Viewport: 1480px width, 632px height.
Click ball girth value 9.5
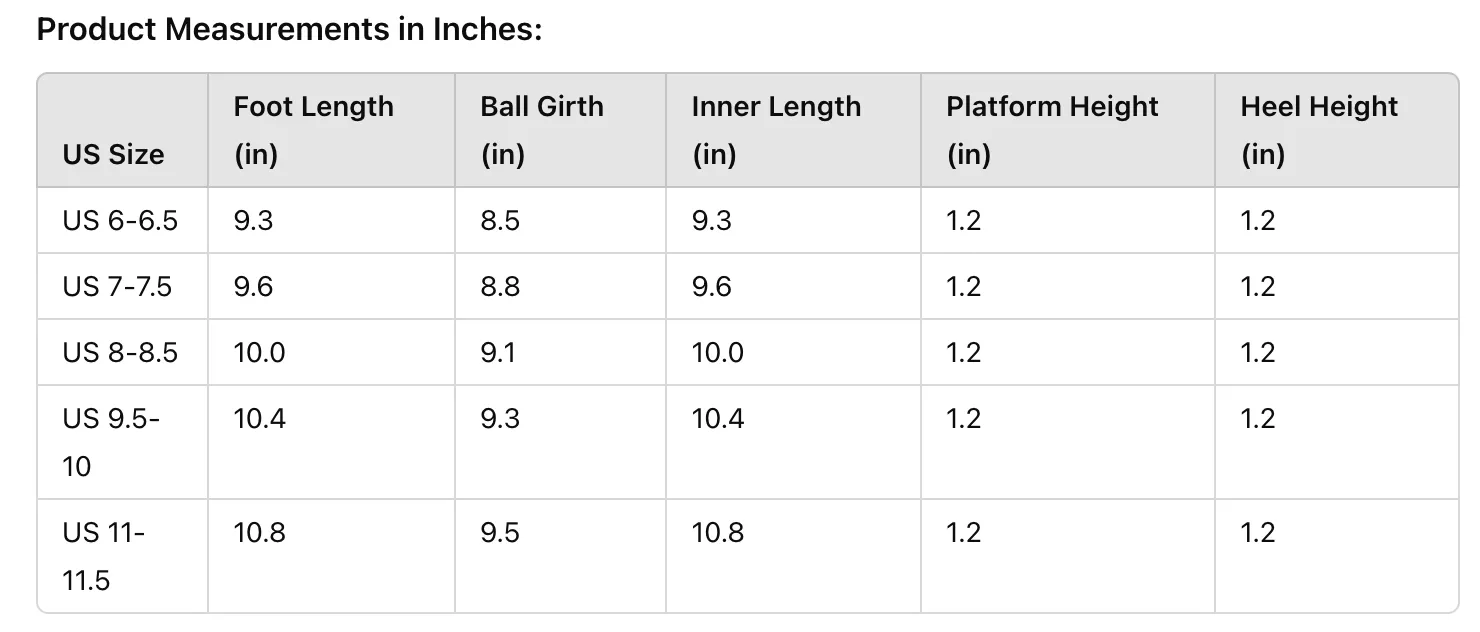(500, 532)
